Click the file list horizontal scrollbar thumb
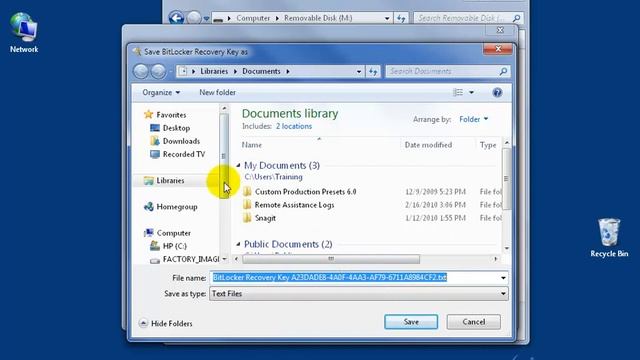The image size is (640, 360). pyautogui.click(x=331, y=259)
